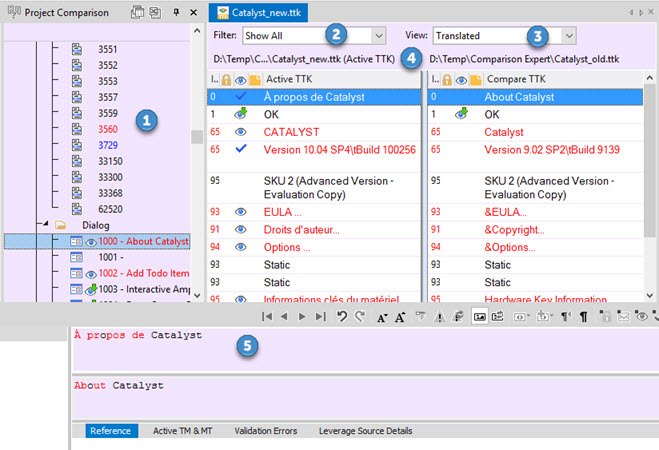Toggle the eye status on Options ... row
This screenshot has width=659, height=450.
pyautogui.click(x=240, y=247)
